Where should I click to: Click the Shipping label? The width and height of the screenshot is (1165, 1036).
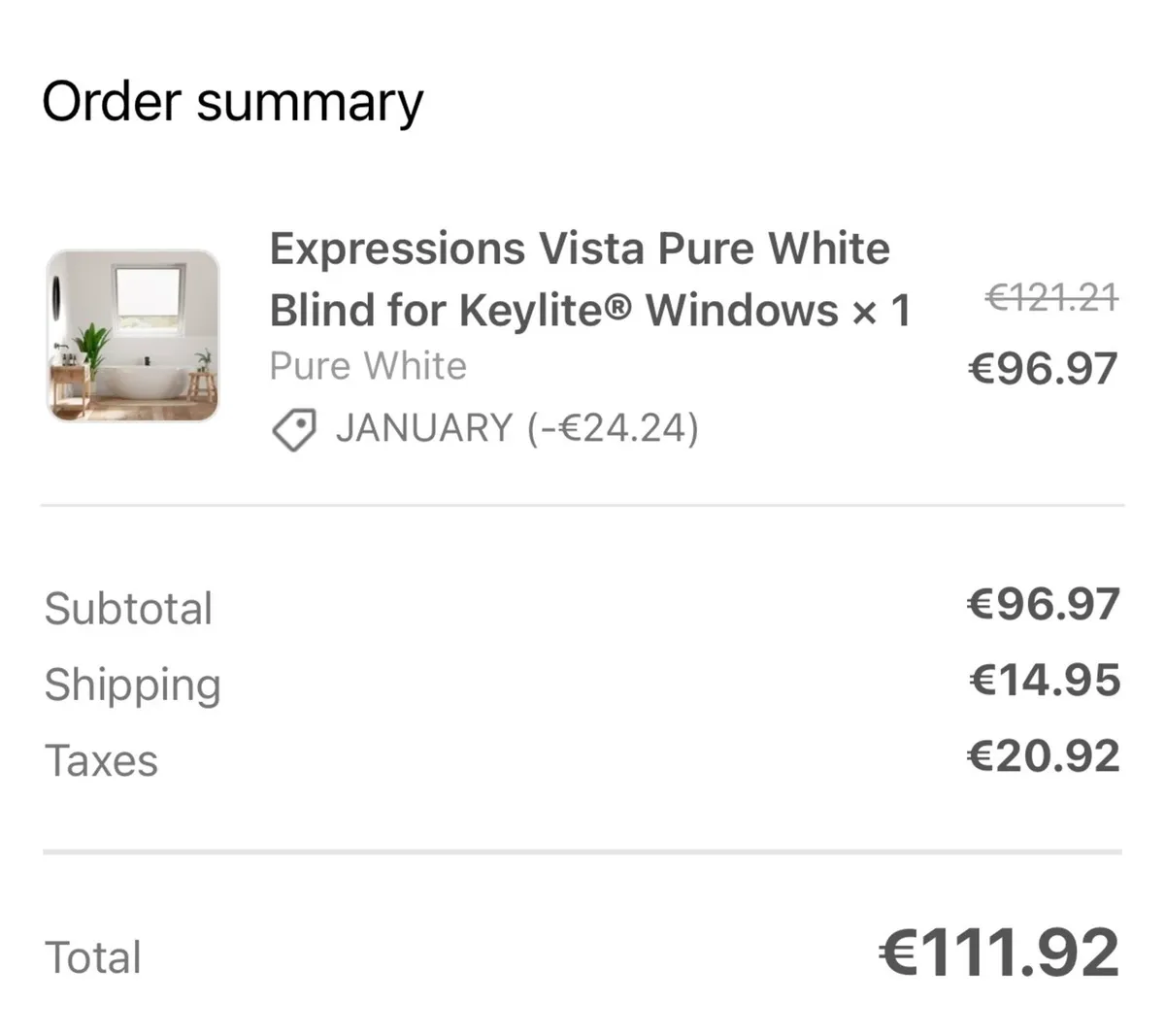133,685
